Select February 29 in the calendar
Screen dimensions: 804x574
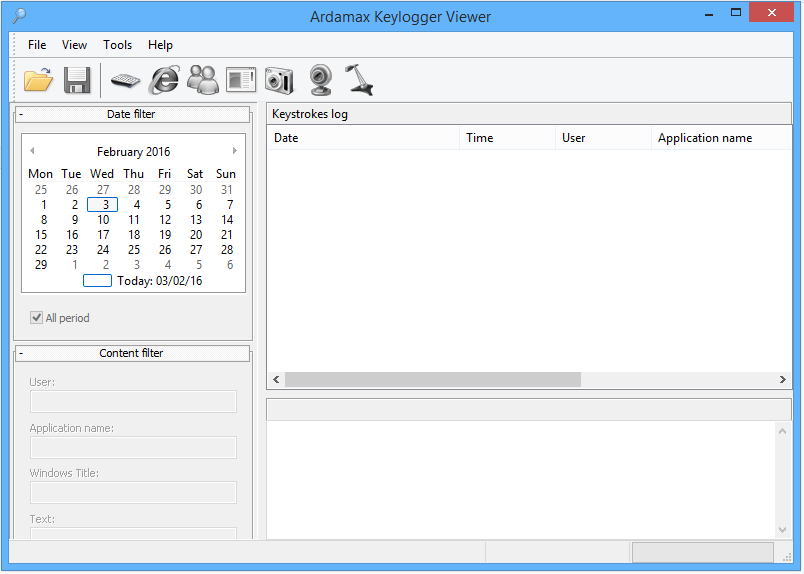41,265
